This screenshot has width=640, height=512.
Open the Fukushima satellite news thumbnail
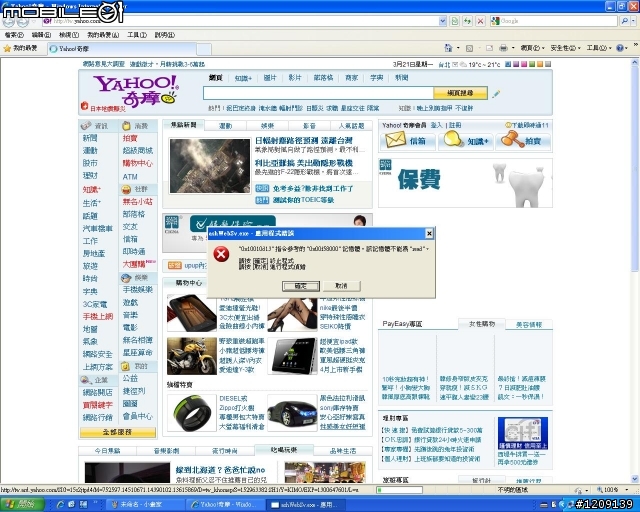tap(210, 166)
